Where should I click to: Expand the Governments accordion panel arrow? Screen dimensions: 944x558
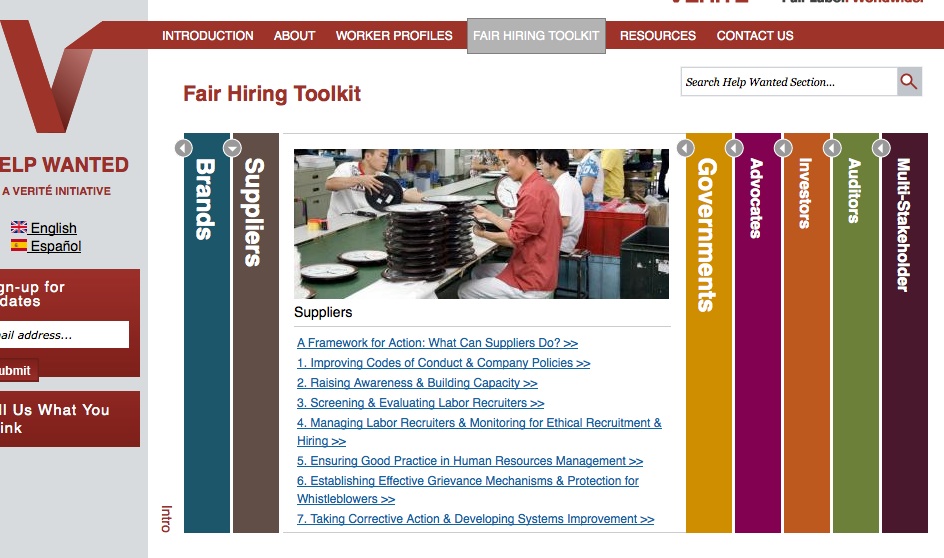pyautogui.click(x=685, y=148)
